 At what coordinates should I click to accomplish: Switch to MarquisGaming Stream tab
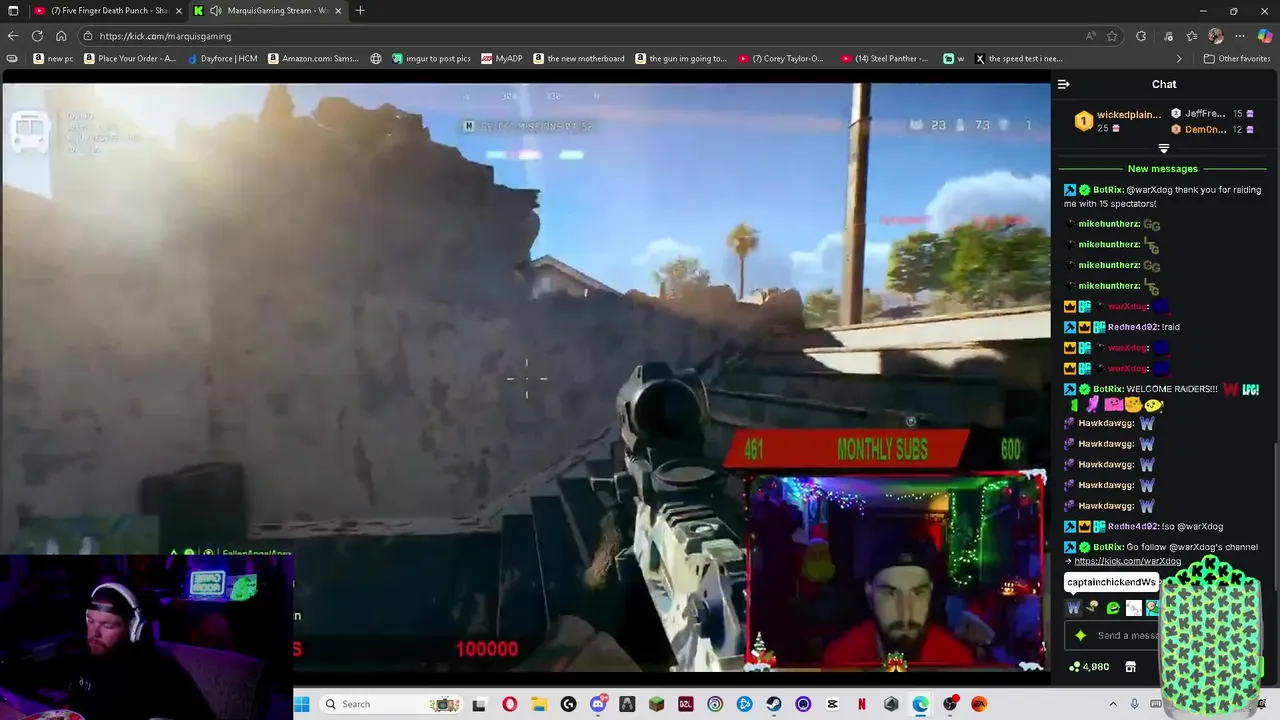point(268,11)
